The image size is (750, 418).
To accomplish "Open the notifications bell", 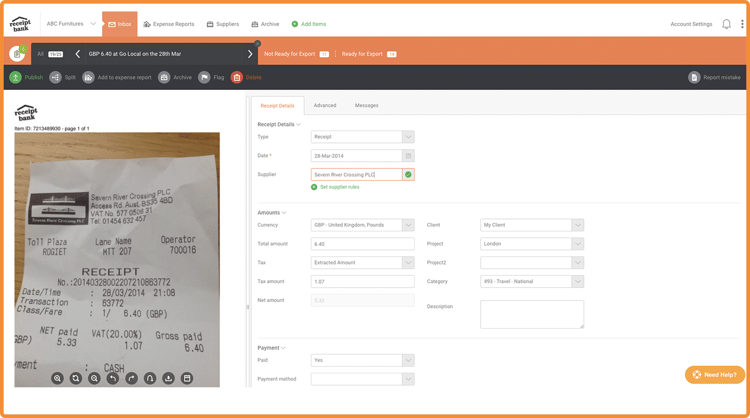I will (x=726, y=24).
